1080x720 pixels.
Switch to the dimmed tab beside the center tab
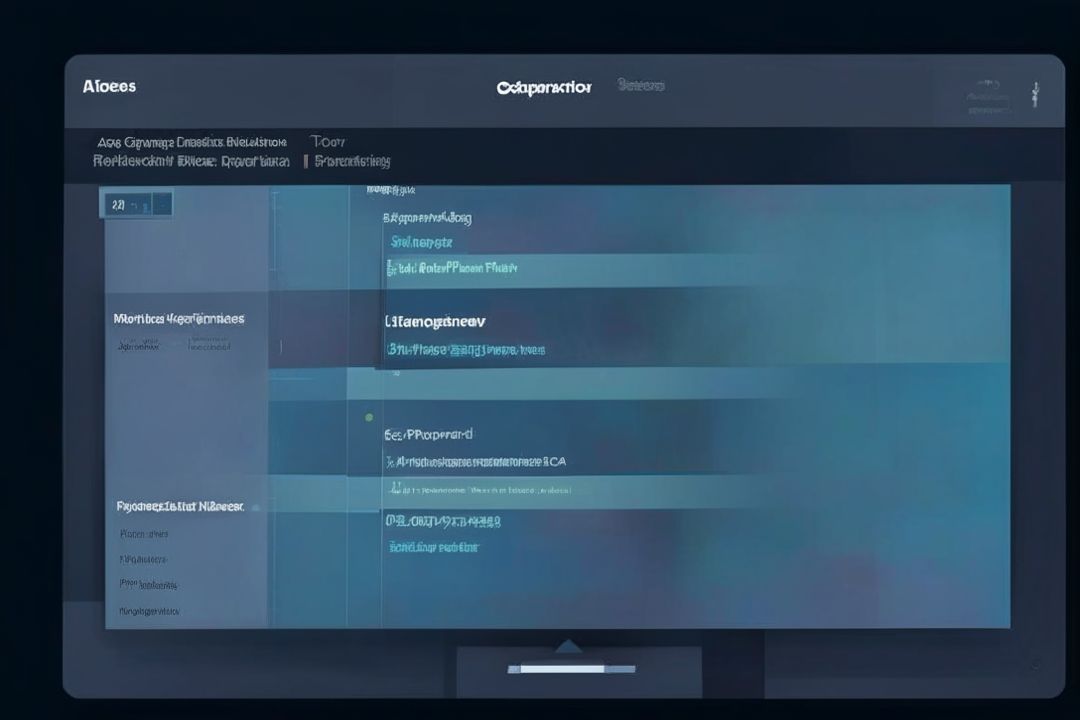641,86
